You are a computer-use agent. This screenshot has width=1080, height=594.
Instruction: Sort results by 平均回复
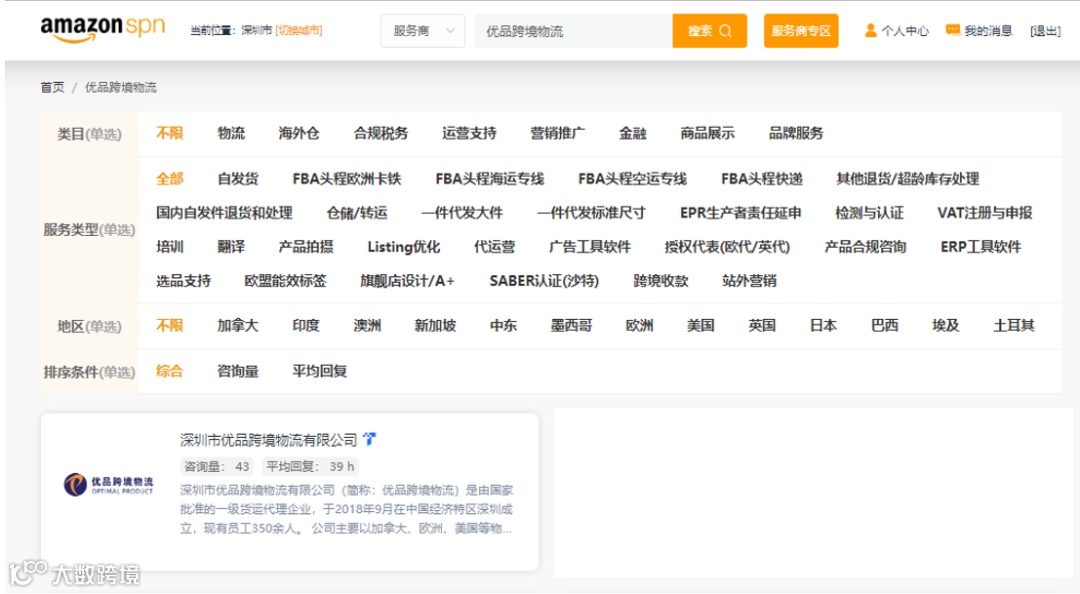click(320, 371)
